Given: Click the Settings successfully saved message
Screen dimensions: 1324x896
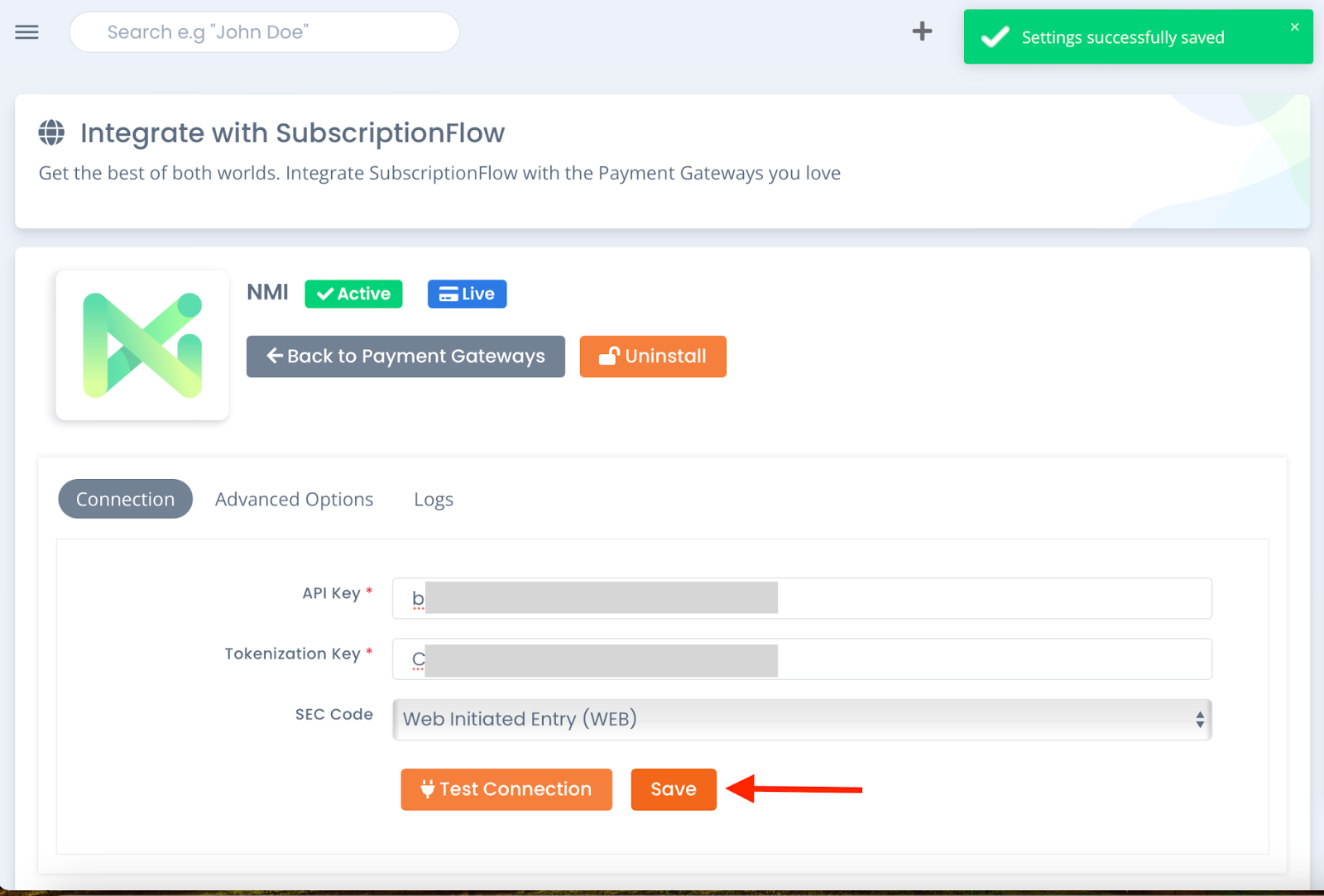Looking at the screenshot, I should pyautogui.click(x=1123, y=37).
